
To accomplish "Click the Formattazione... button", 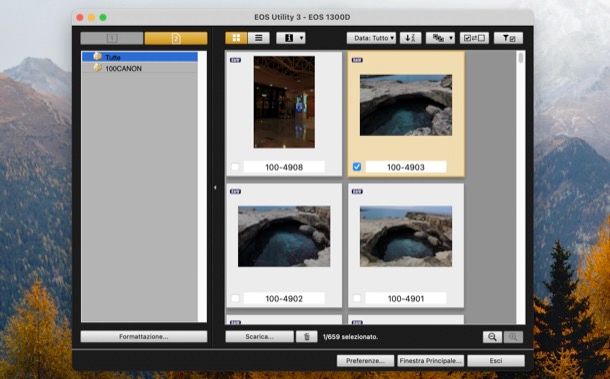I will (144, 337).
